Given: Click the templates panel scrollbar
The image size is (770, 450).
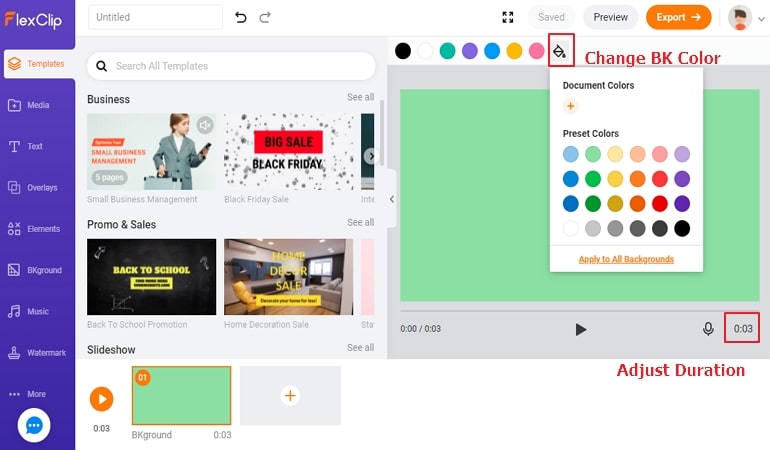Looking at the screenshot, I should point(382,133).
